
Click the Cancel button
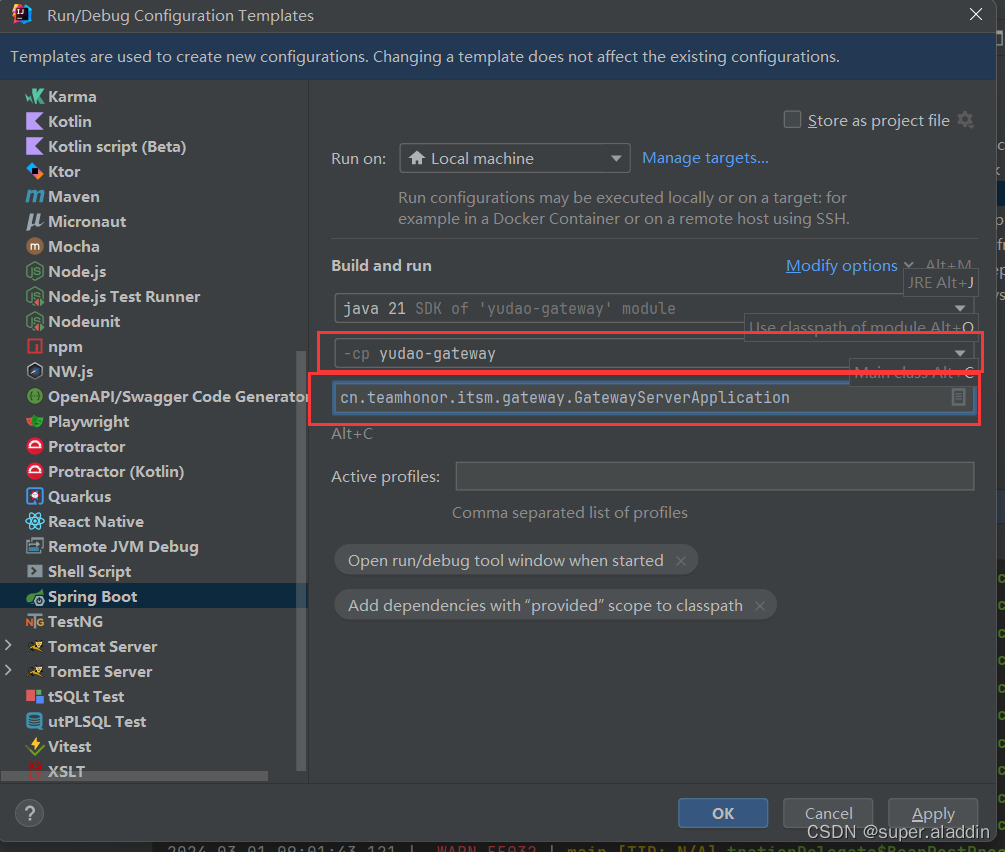[828, 813]
